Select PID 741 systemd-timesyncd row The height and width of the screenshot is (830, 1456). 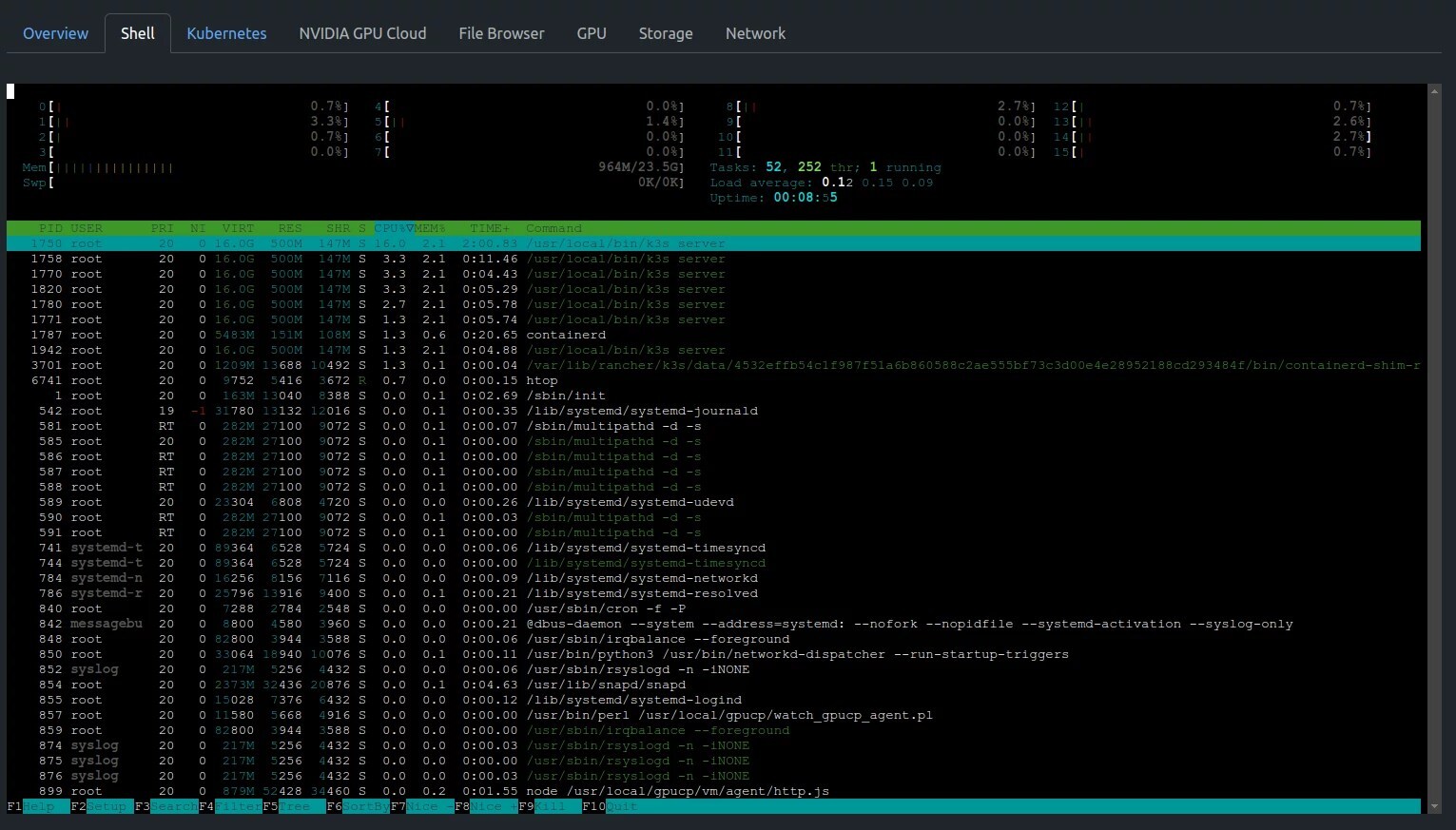click(713, 548)
